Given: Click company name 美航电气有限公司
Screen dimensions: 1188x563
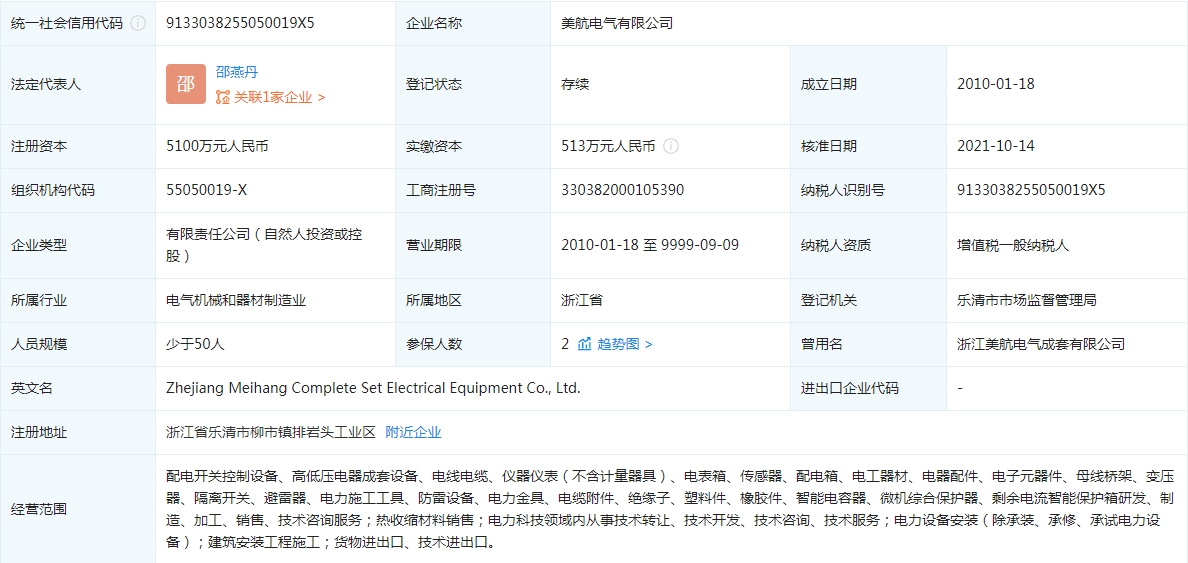Looking at the screenshot, I should (617, 23).
